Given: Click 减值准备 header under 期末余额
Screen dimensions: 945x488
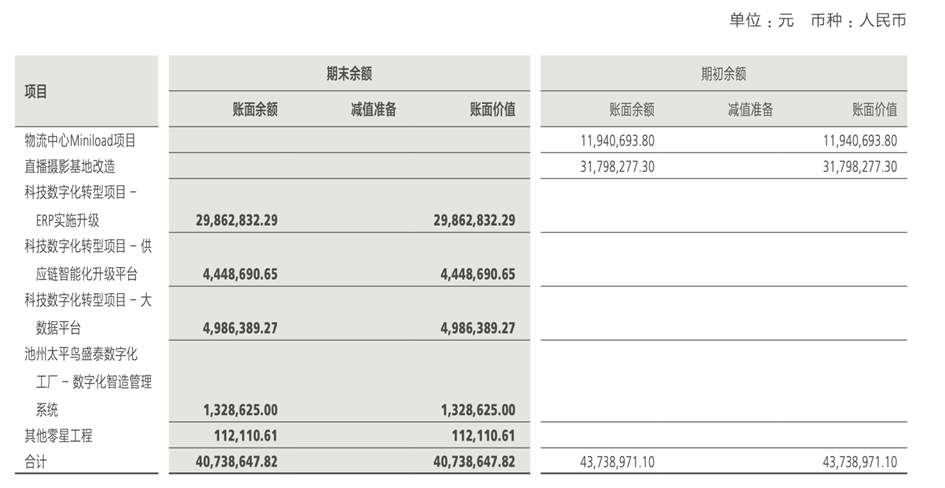Looking at the screenshot, I should [373, 110].
